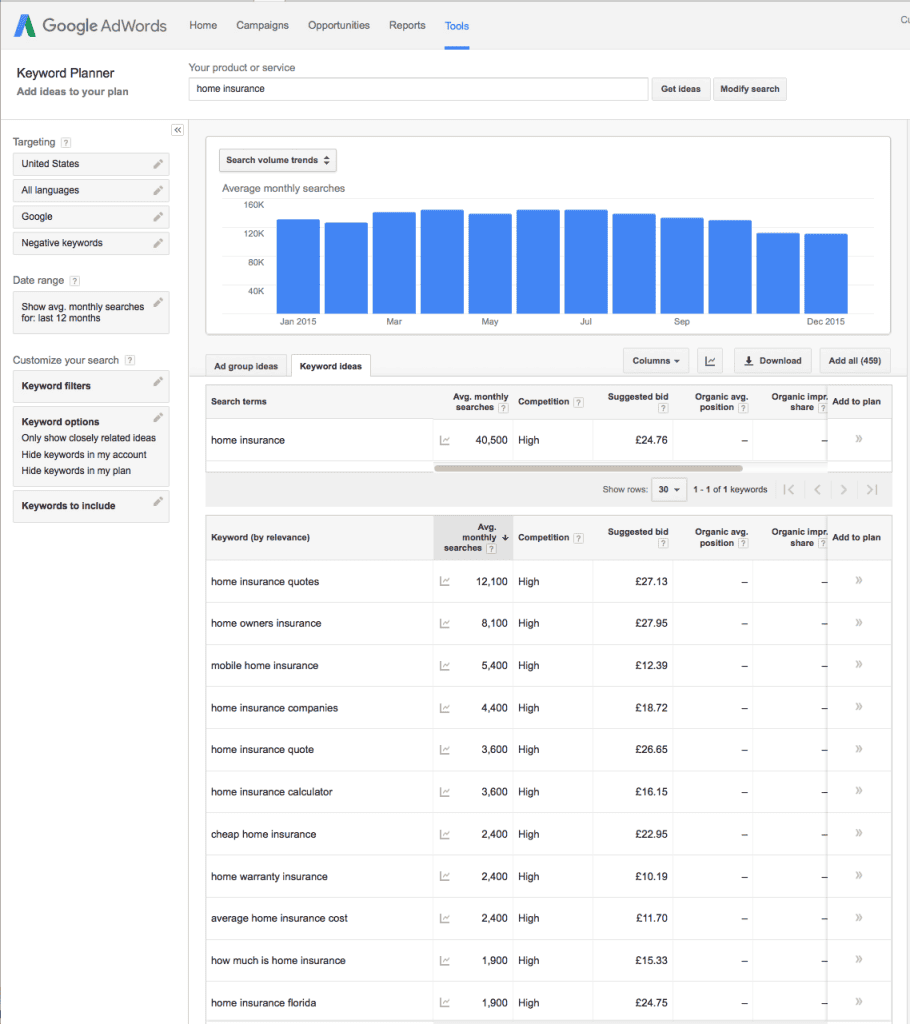Screen dimensions: 910x1024
Task: Open help for Targeting
Action: click(66, 142)
